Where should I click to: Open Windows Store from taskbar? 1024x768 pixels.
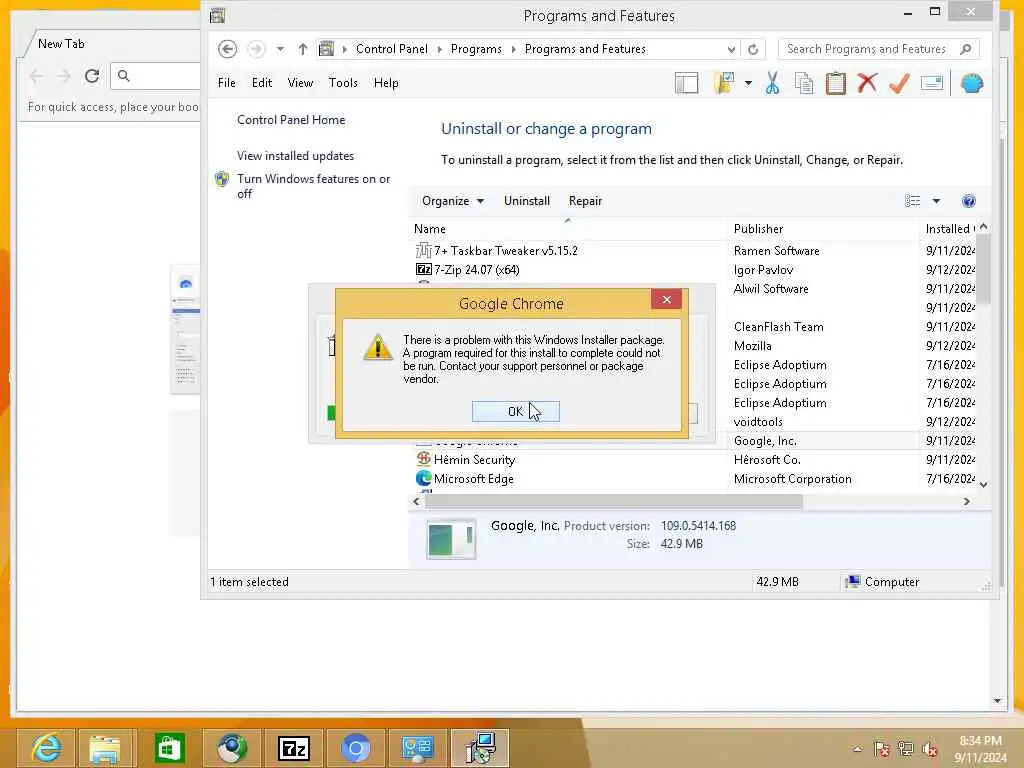coord(169,748)
